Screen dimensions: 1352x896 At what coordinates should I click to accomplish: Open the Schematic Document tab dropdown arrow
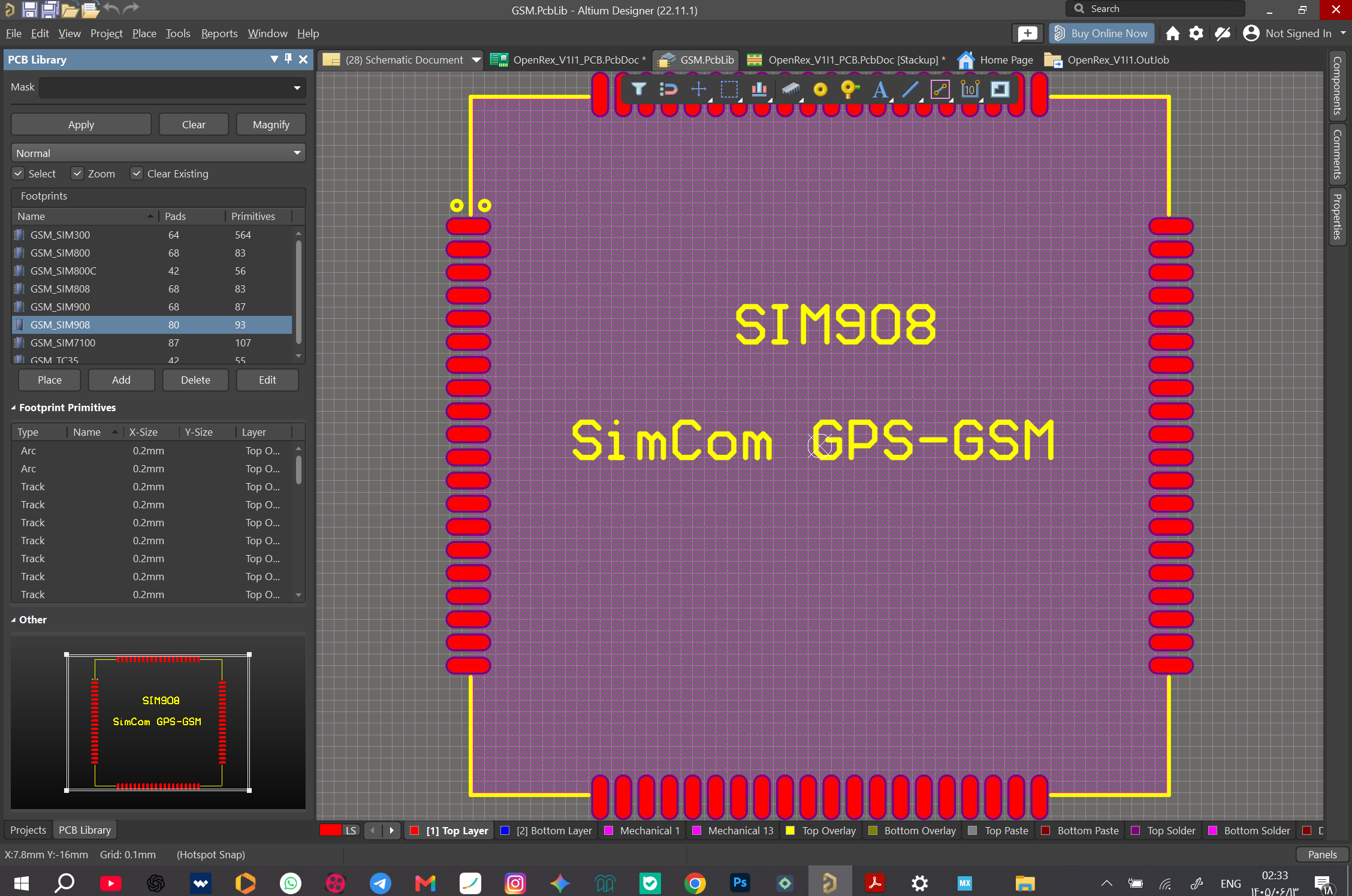[x=476, y=60]
